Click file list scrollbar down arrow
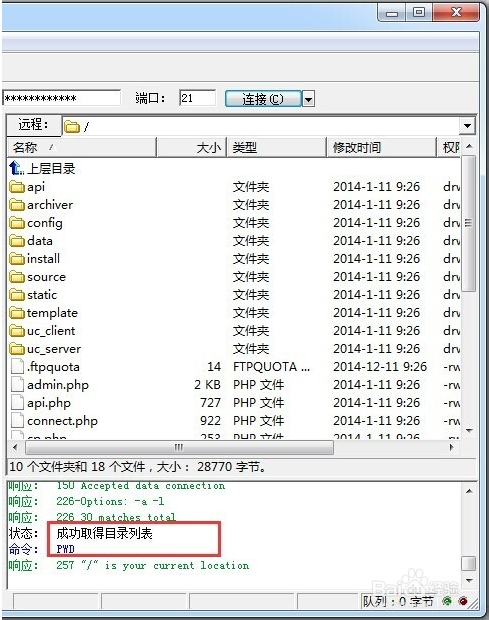The width and height of the screenshot is (489, 620). click(469, 430)
